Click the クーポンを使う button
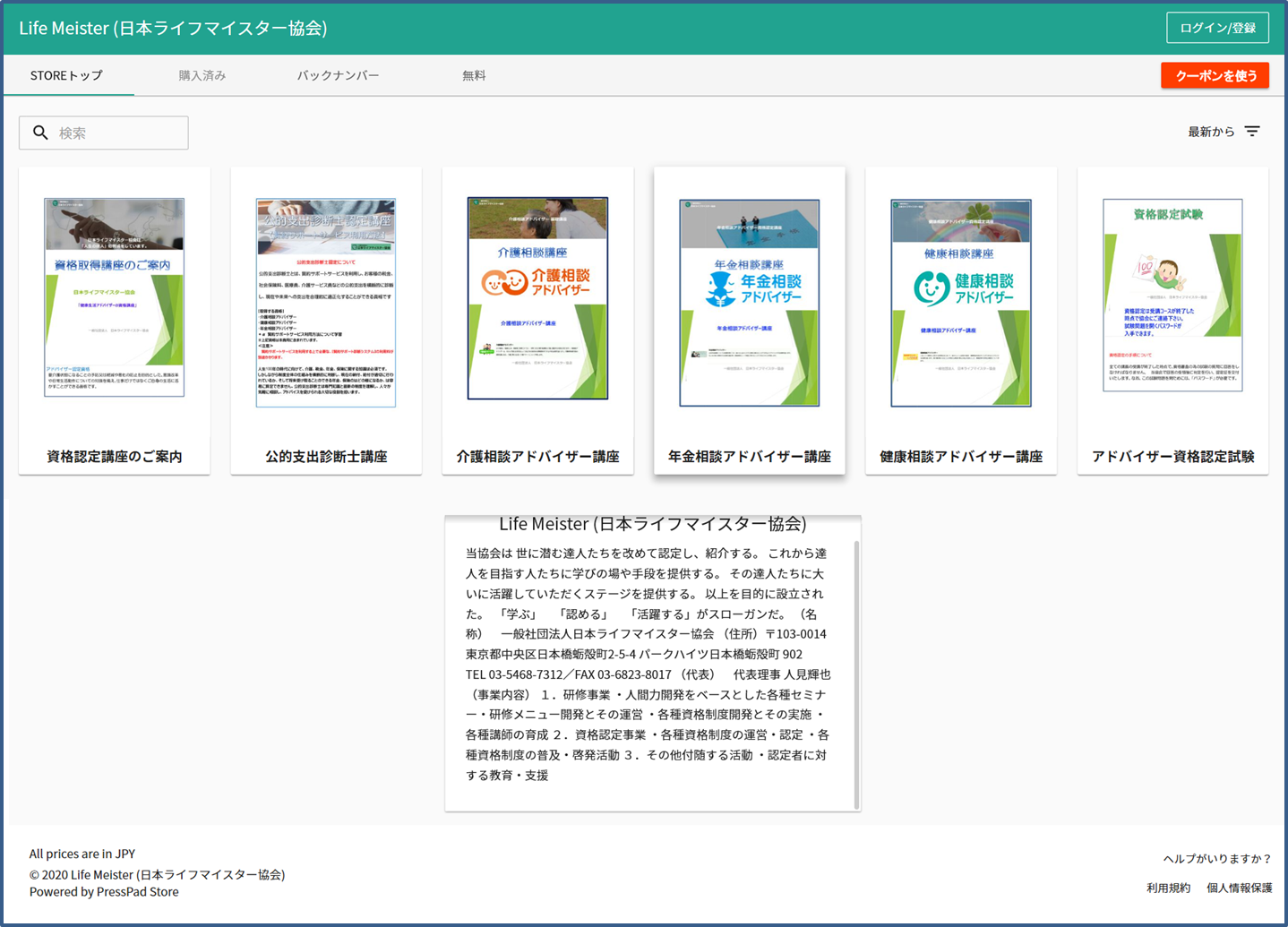 pyautogui.click(x=1215, y=76)
